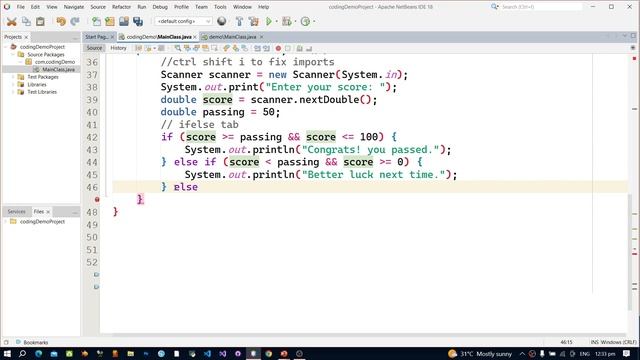Switch to the Services tab
640x360 pixels.
16,211
